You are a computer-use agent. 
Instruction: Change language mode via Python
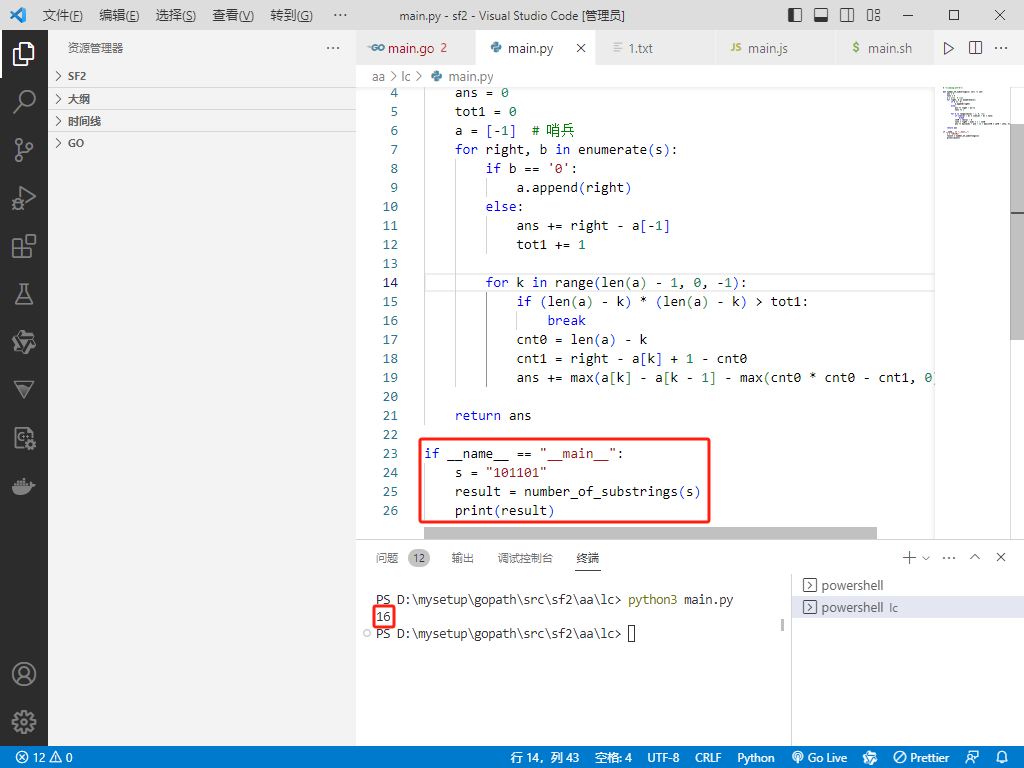pyautogui.click(x=756, y=758)
